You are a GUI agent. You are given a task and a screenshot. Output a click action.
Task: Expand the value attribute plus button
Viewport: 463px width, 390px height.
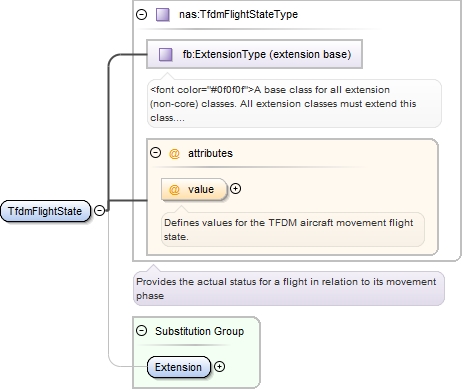pos(235,189)
